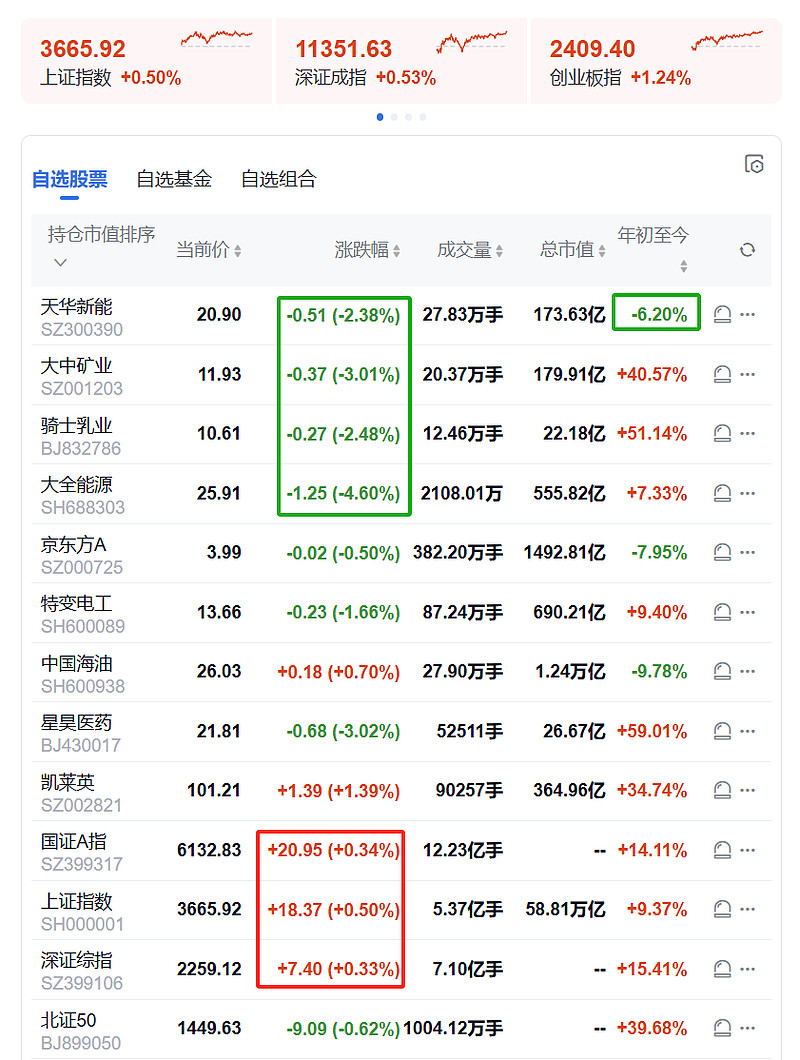
Task: Set alert bell for 国证A指
Action: (x=722, y=850)
